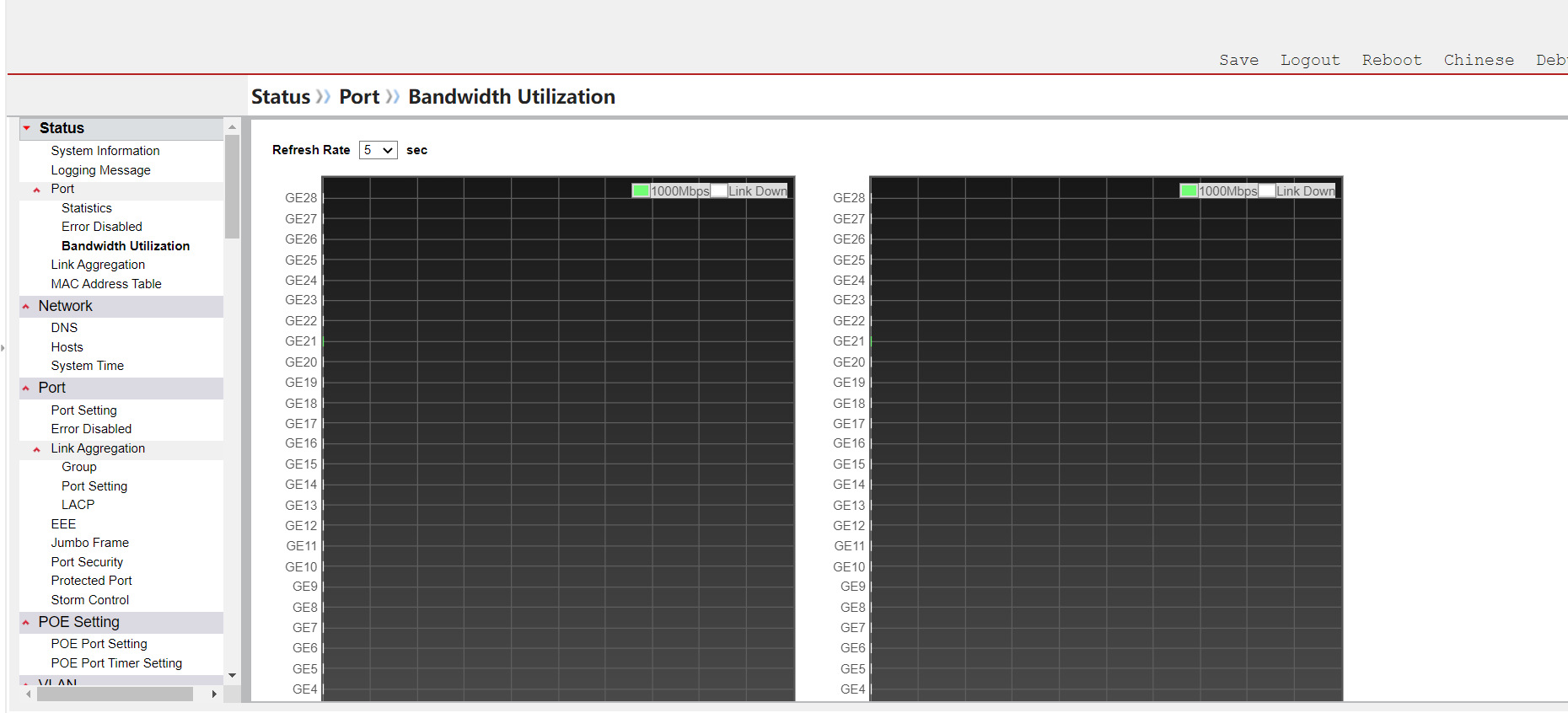Open Error Disabled under Port section
Viewport: 1568px width, 713px height.
click(91, 429)
